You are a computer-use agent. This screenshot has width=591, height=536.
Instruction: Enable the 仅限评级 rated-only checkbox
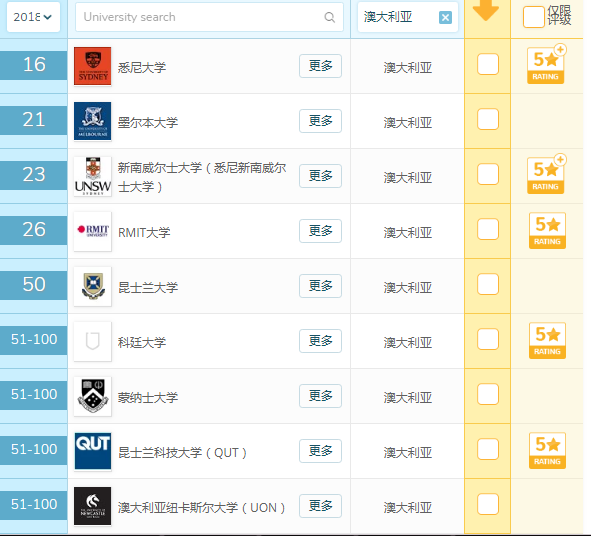tap(533, 17)
